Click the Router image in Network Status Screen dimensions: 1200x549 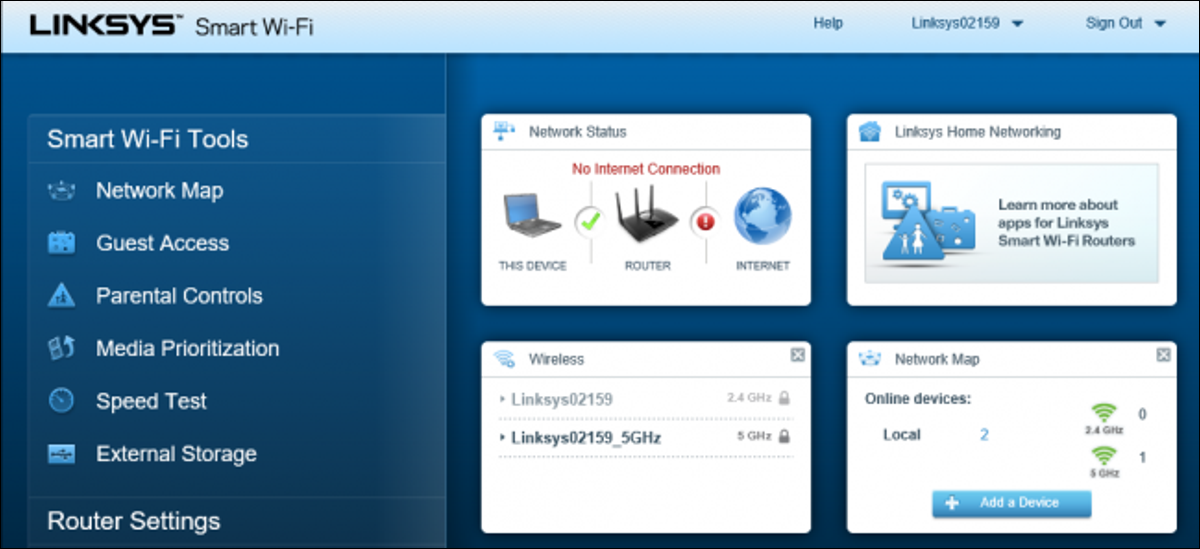pyautogui.click(x=646, y=214)
